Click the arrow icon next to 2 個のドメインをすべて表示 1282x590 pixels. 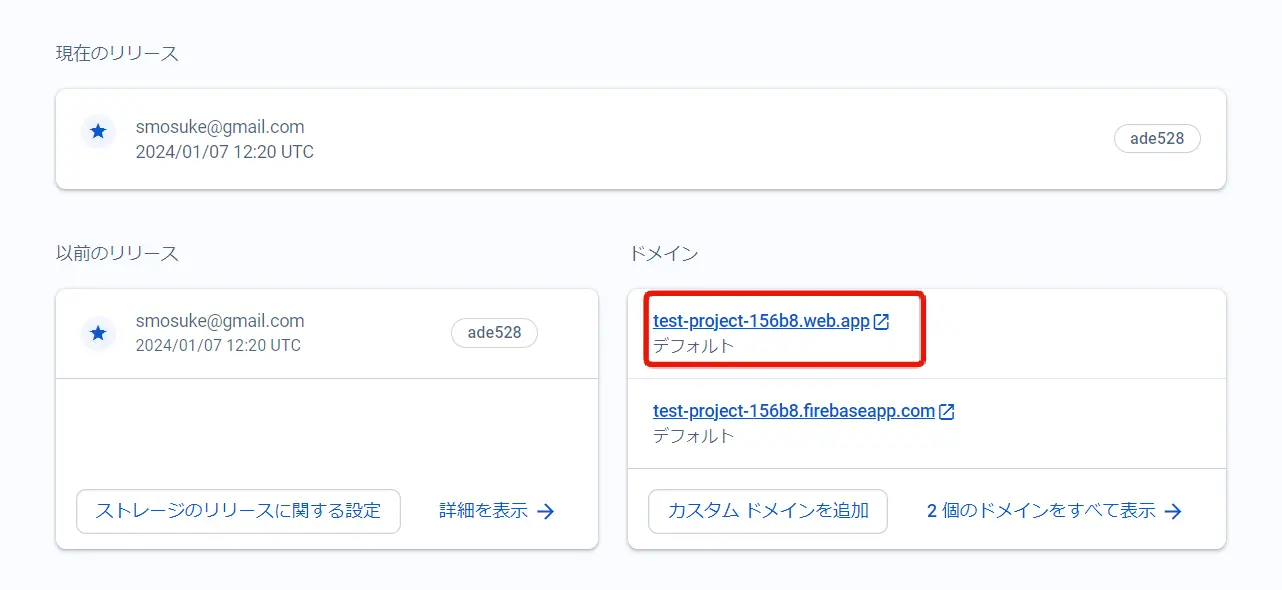click(1174, 512)
